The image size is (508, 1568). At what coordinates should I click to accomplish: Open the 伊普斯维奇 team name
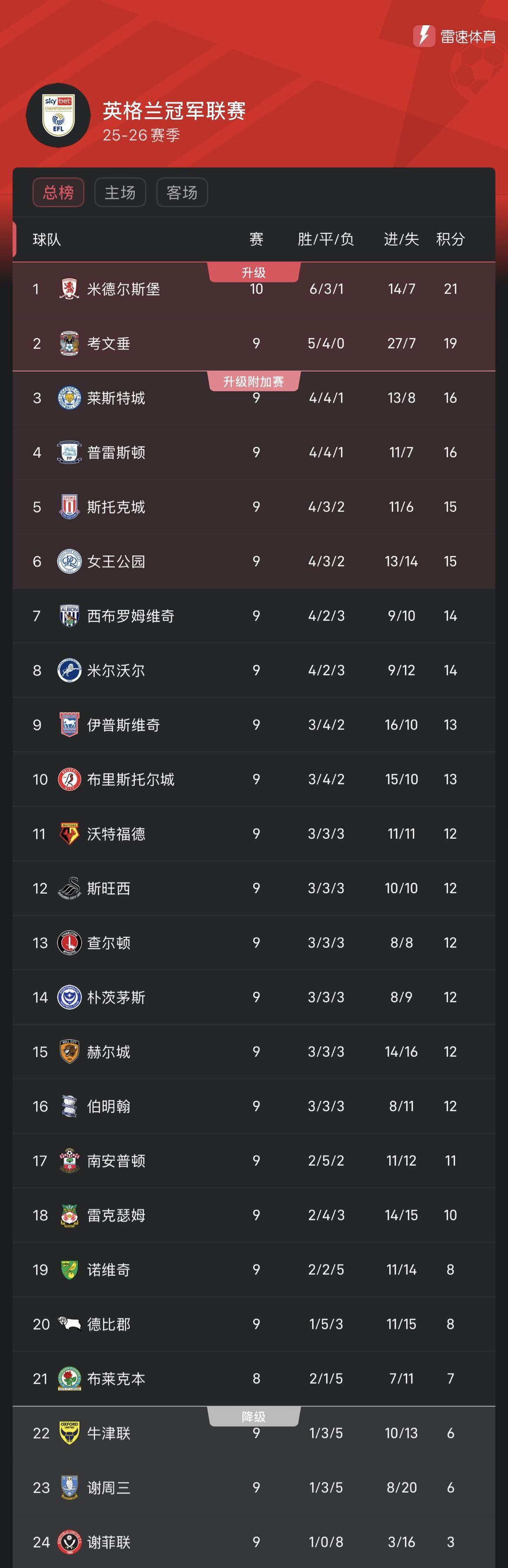click(x=124, y=725)
